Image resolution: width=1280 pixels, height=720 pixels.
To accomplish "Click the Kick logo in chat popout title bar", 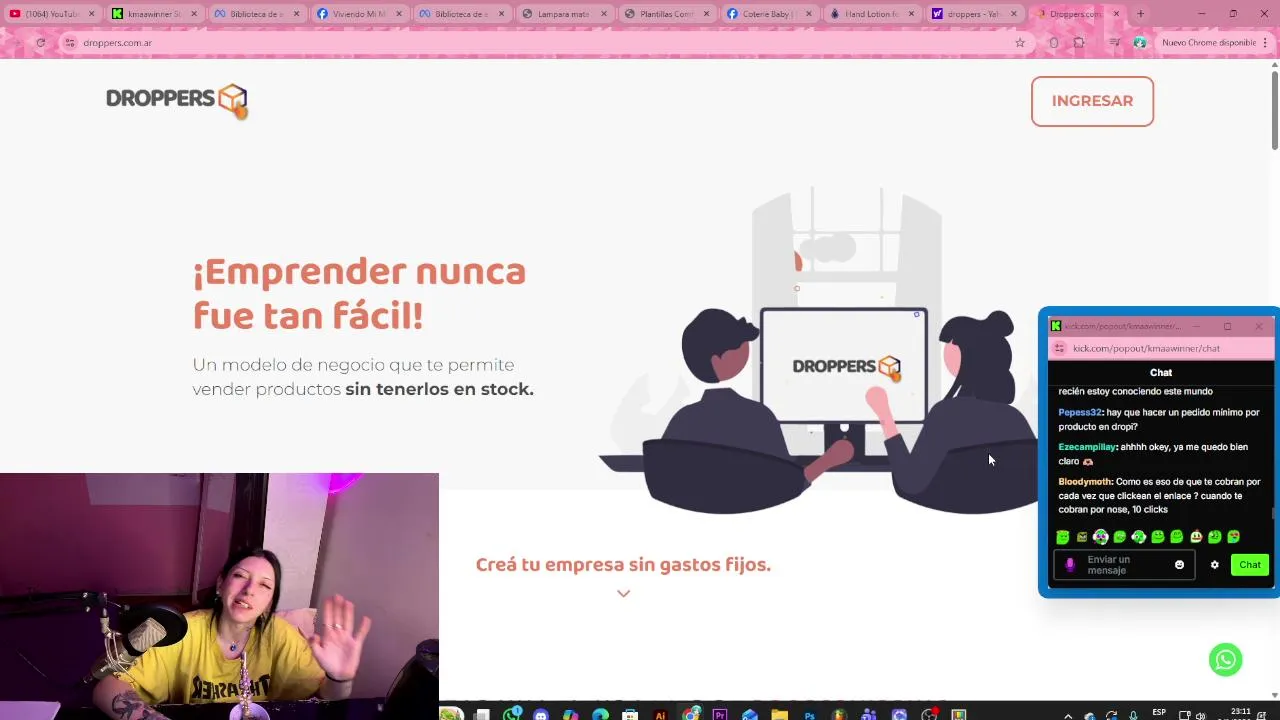I will [1056, 326].
